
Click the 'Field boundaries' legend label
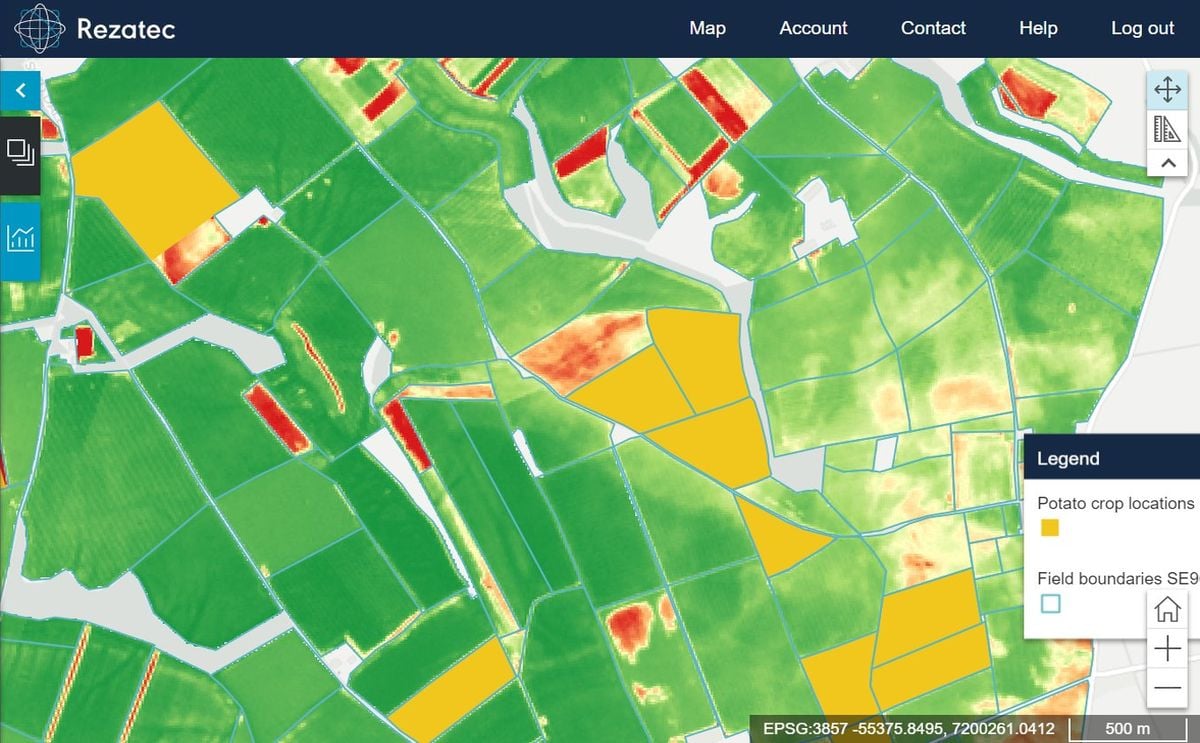pyautogui.click(x=1118, y=578)
